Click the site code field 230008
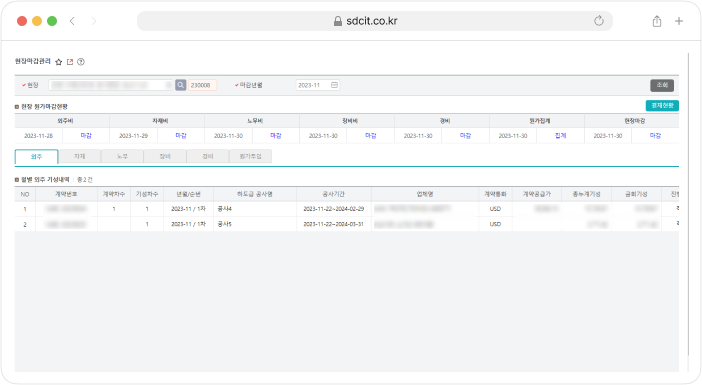 [202, 85]
